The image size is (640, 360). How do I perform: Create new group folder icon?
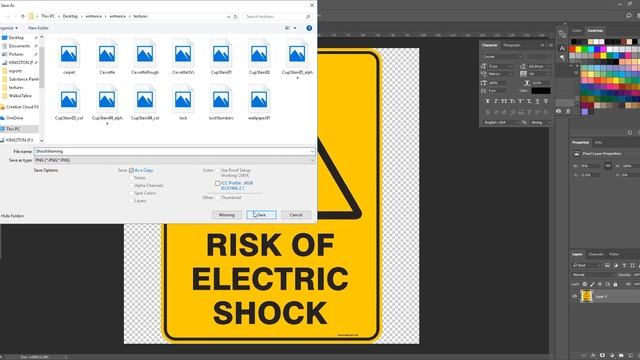click(x=621, y=356)
